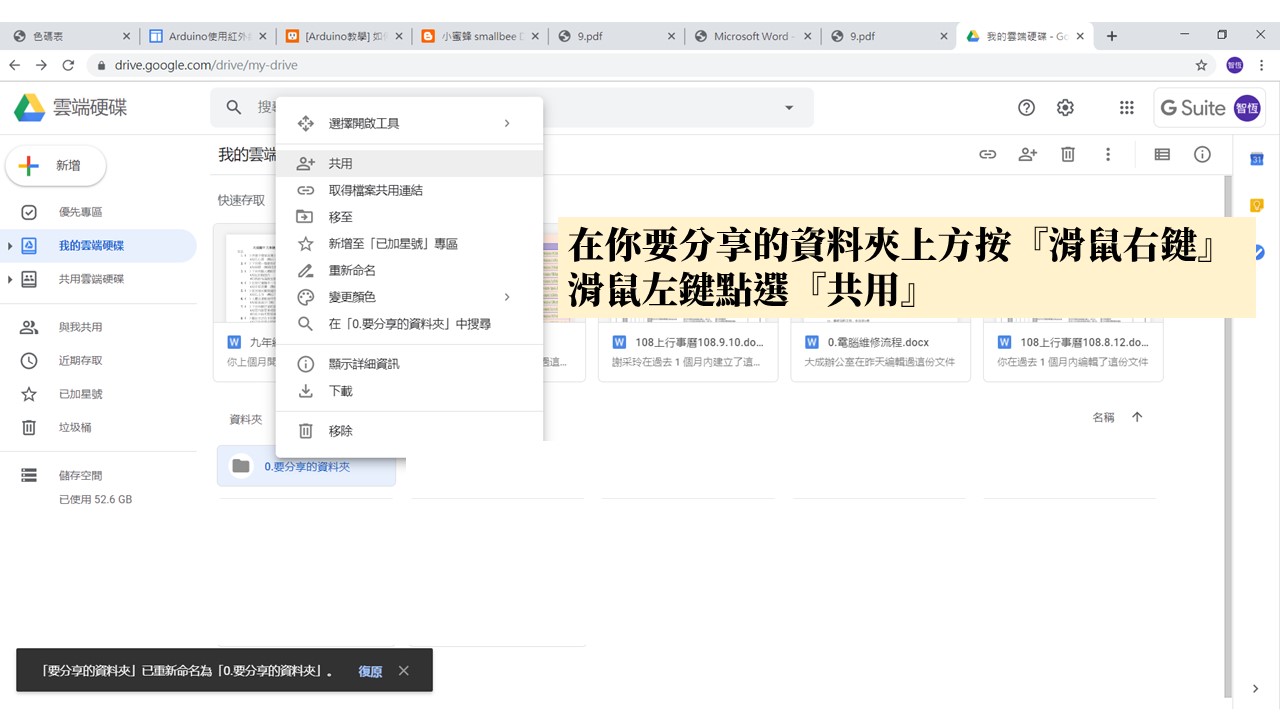Click the Chrome profile avatar
1280x720 pixels.
click(x=1235, y=65)
